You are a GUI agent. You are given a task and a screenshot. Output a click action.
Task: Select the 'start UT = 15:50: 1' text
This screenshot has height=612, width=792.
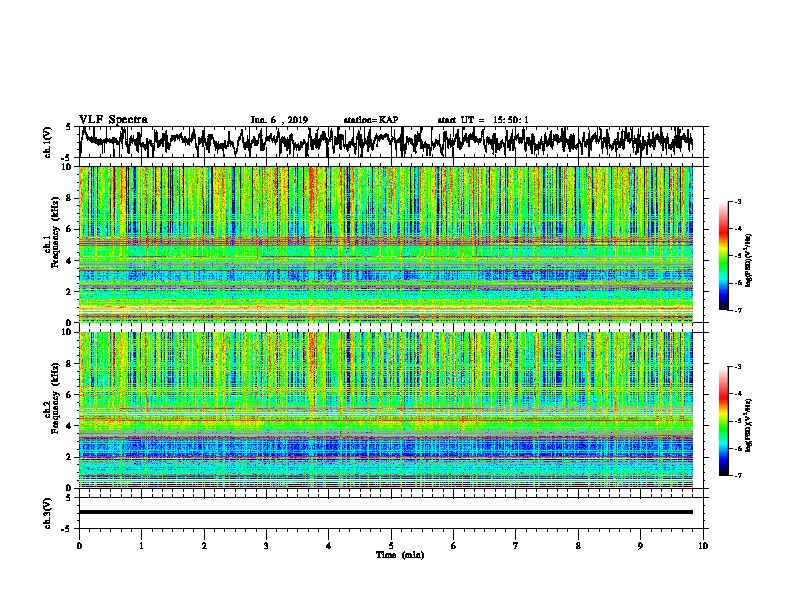click(483, 120)
